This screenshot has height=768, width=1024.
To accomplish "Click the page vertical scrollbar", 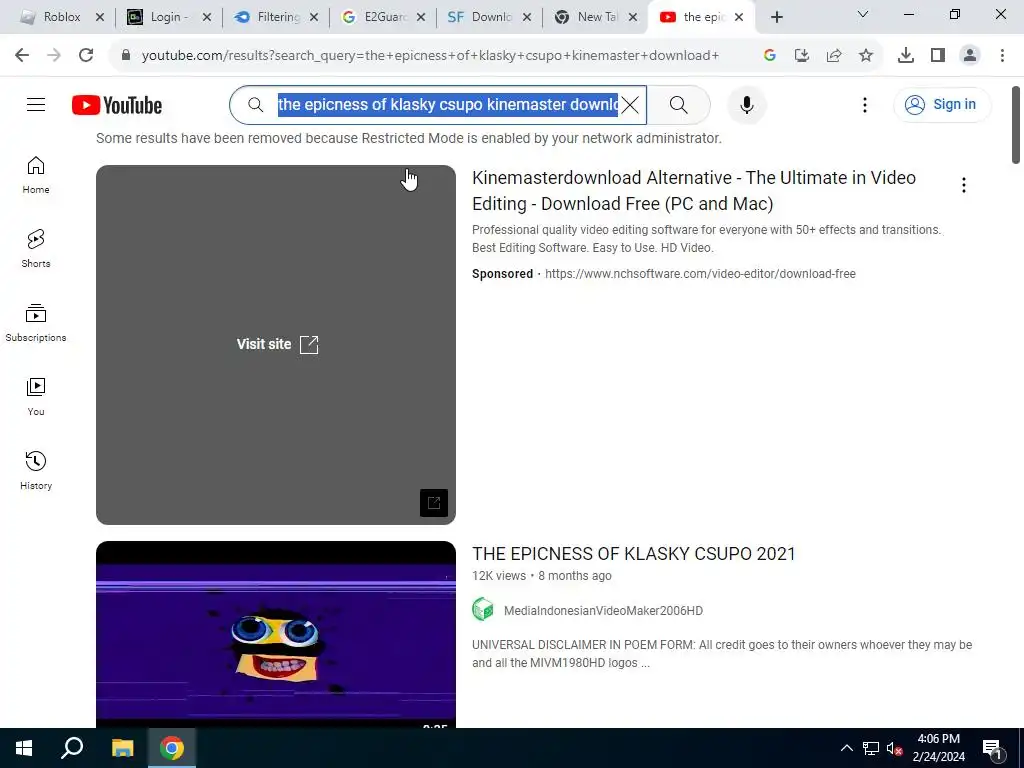I will [1016, 124].
